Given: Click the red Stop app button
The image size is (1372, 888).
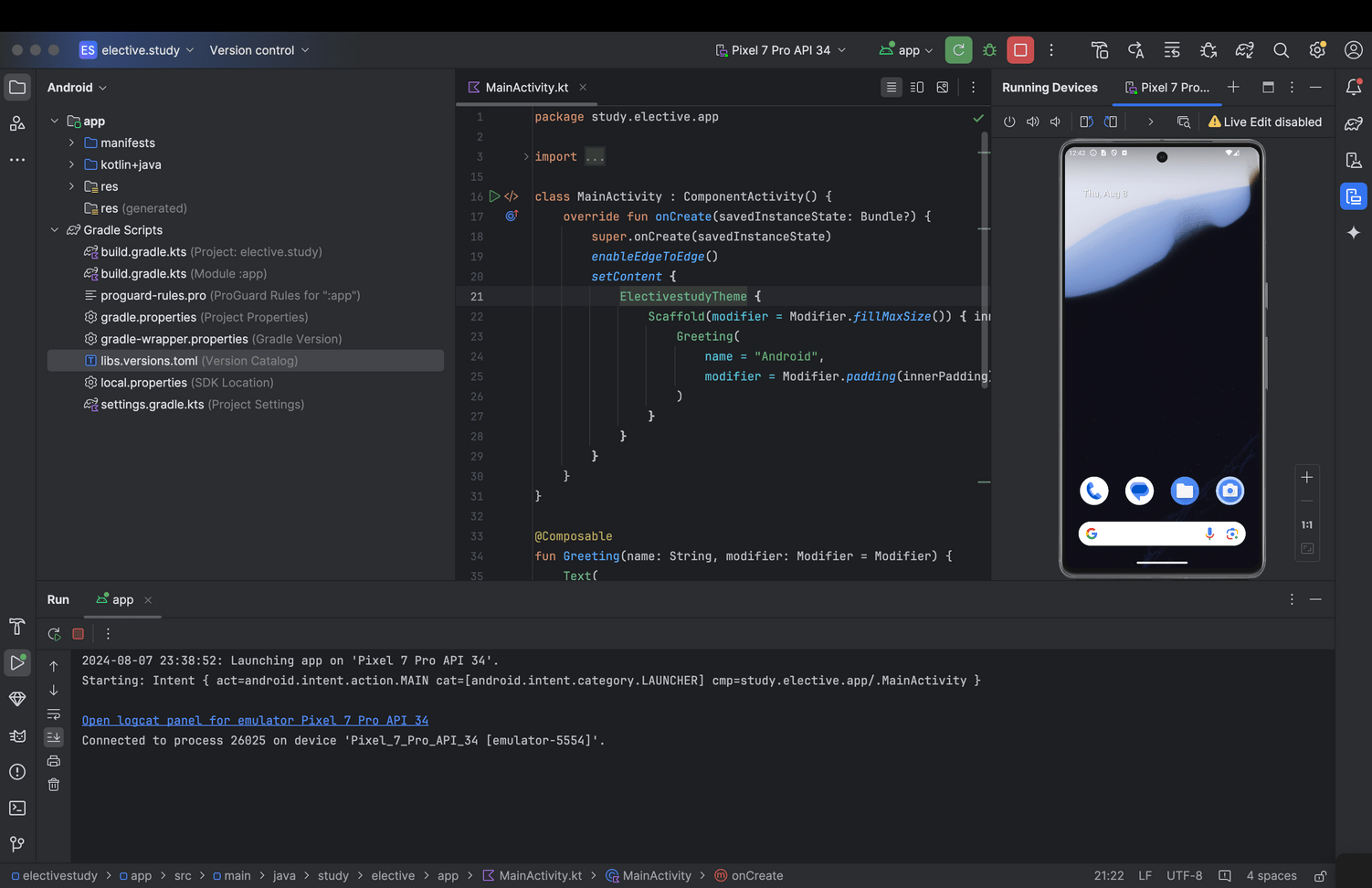Looking at the screenshot, I should 1020,50.
